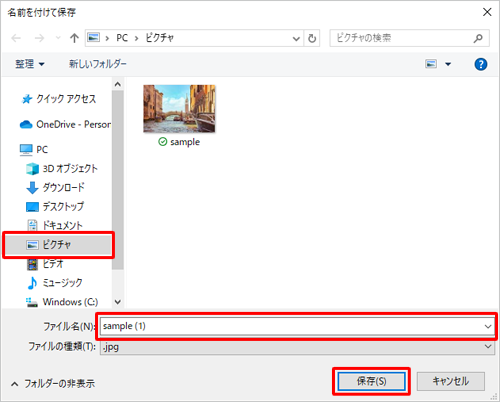Image resolution: width=500 pixels, height=402 pixels.
Task: Open the 整理 menu
Action: (29, 64)
